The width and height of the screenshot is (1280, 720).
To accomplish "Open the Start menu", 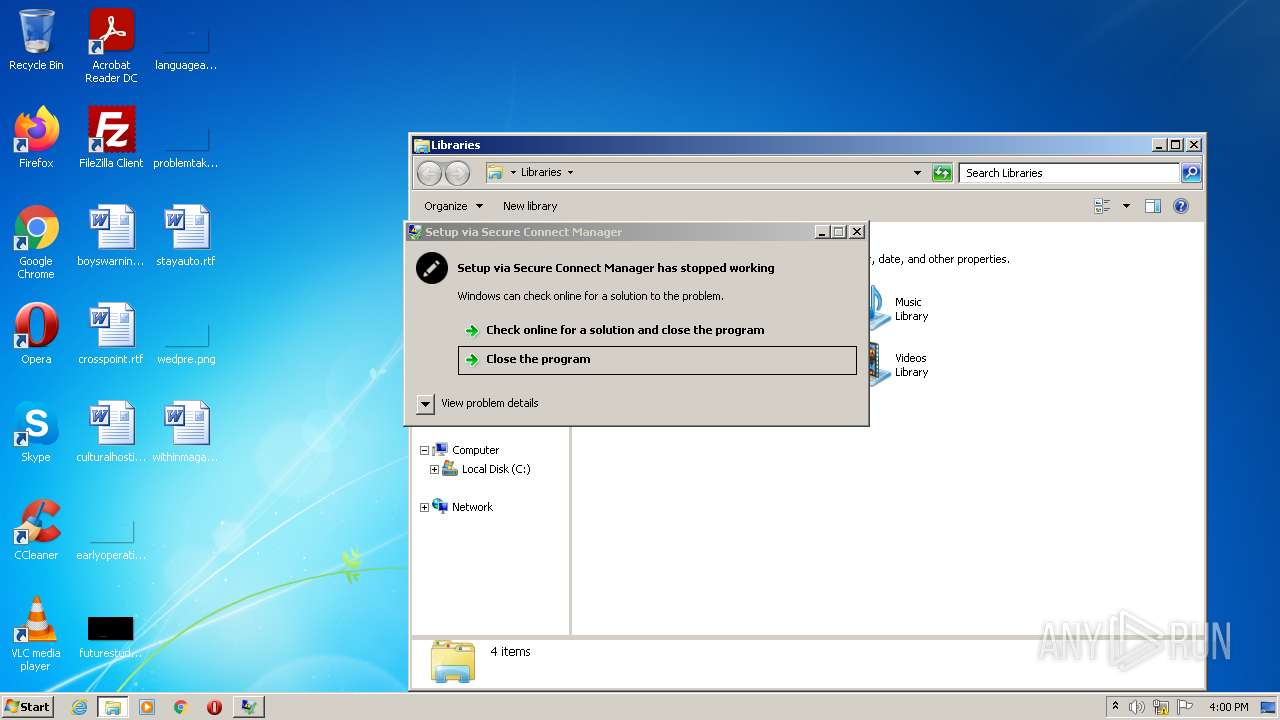I will pyautogui.click(x=28, y=707).
